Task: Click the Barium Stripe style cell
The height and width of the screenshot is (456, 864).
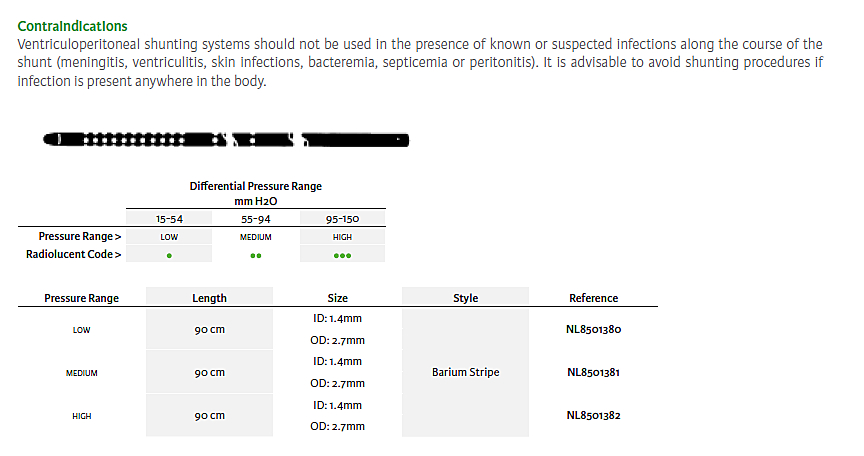Action: pos(465,372)
